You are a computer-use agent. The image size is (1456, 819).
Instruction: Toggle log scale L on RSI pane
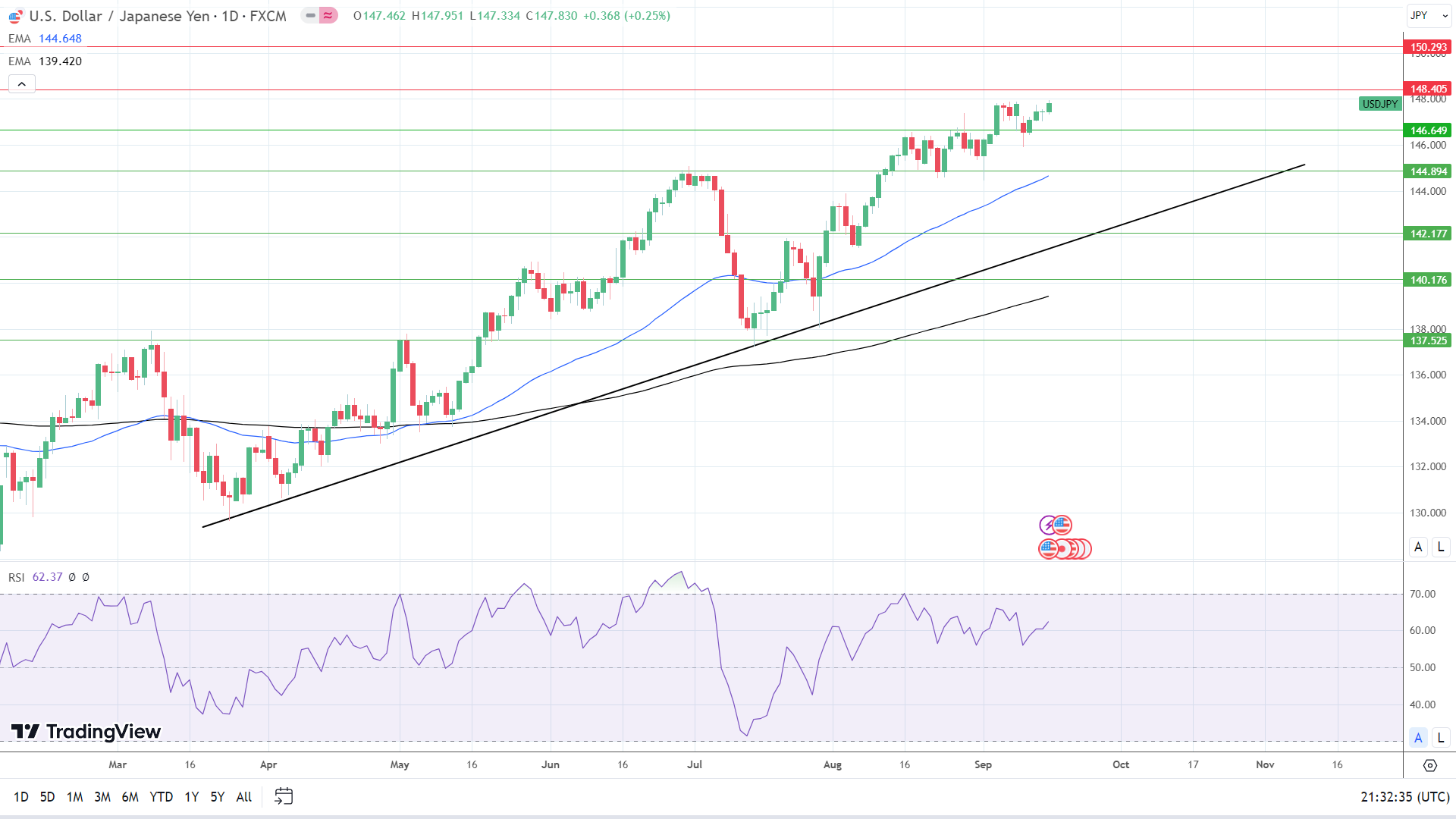(1441, 737)
